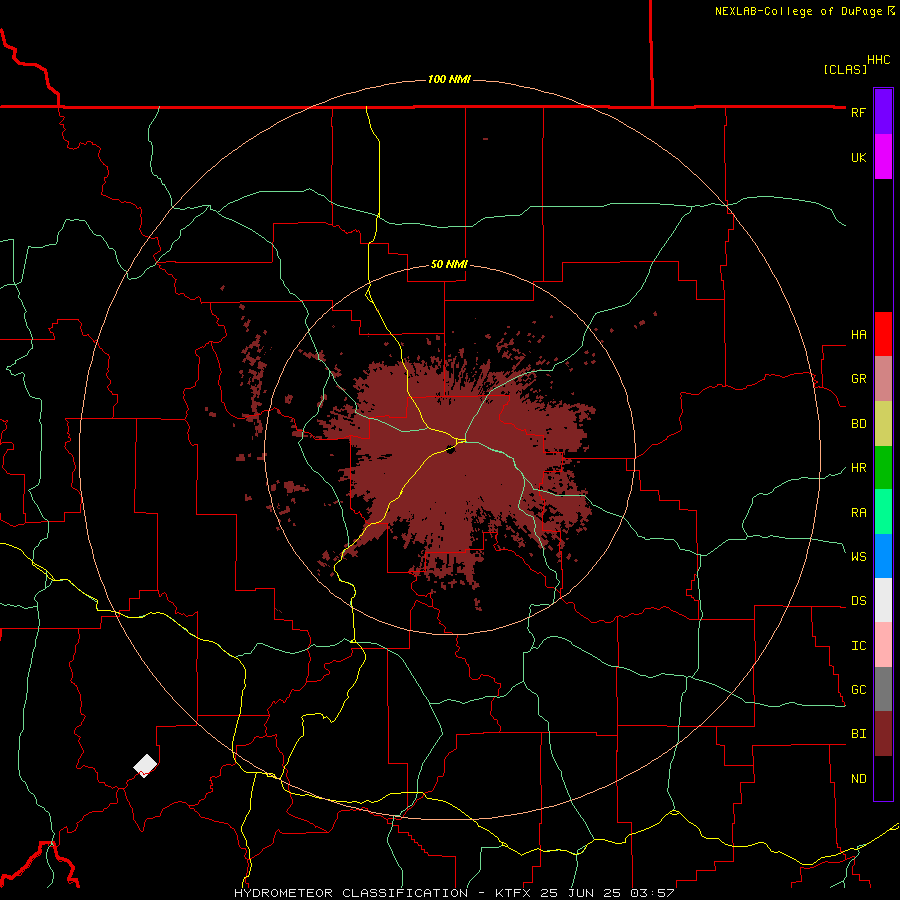Click the GC gray legend swatch
This screenshot has height=900, width=900.
tap(883, 689)
